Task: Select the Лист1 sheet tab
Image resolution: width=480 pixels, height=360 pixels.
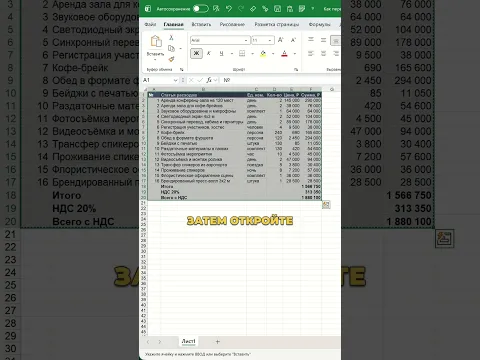Action: pyautogui.click(x=188, y=341)
